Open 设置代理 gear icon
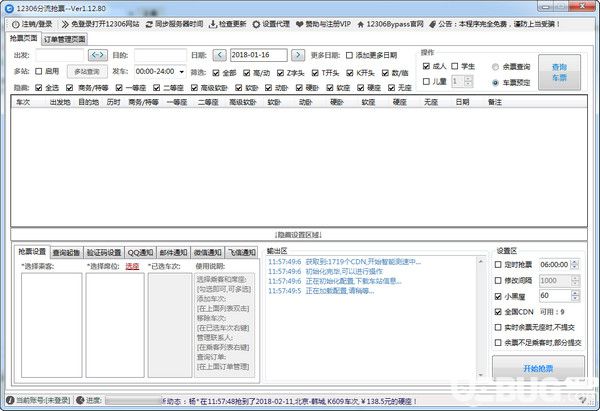Image resolution: width=600 pixels, height=411 pixels. (256, 24)
